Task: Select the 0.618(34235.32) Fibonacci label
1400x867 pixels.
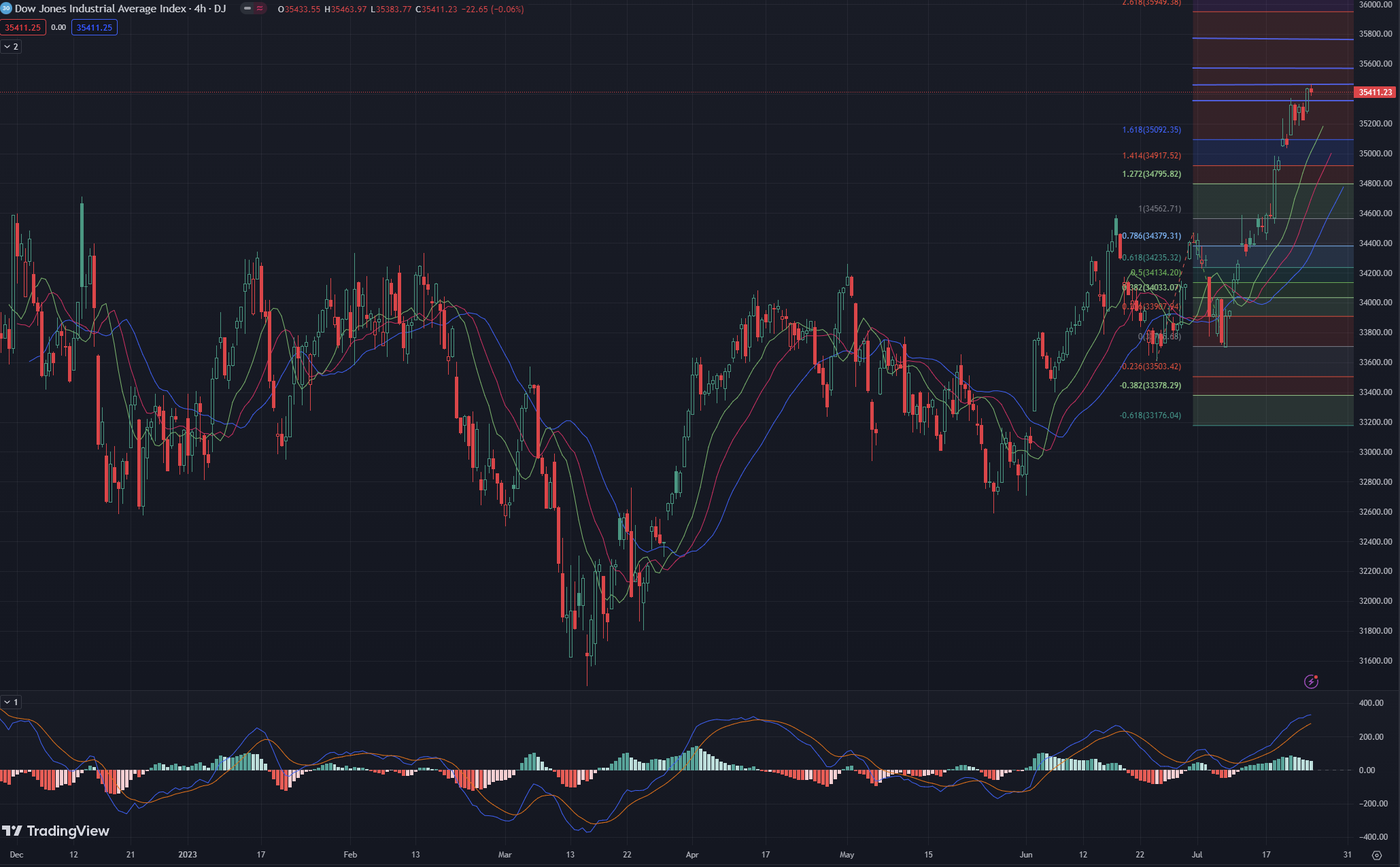Action: tap(1151, 258)
